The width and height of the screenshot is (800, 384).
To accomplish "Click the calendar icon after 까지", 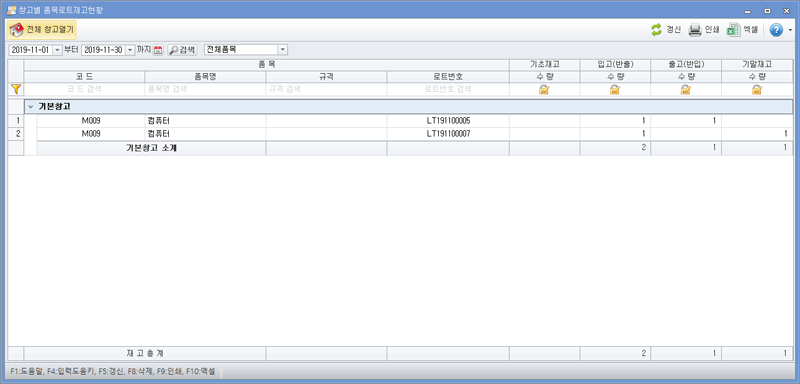I will coord(158,50).
